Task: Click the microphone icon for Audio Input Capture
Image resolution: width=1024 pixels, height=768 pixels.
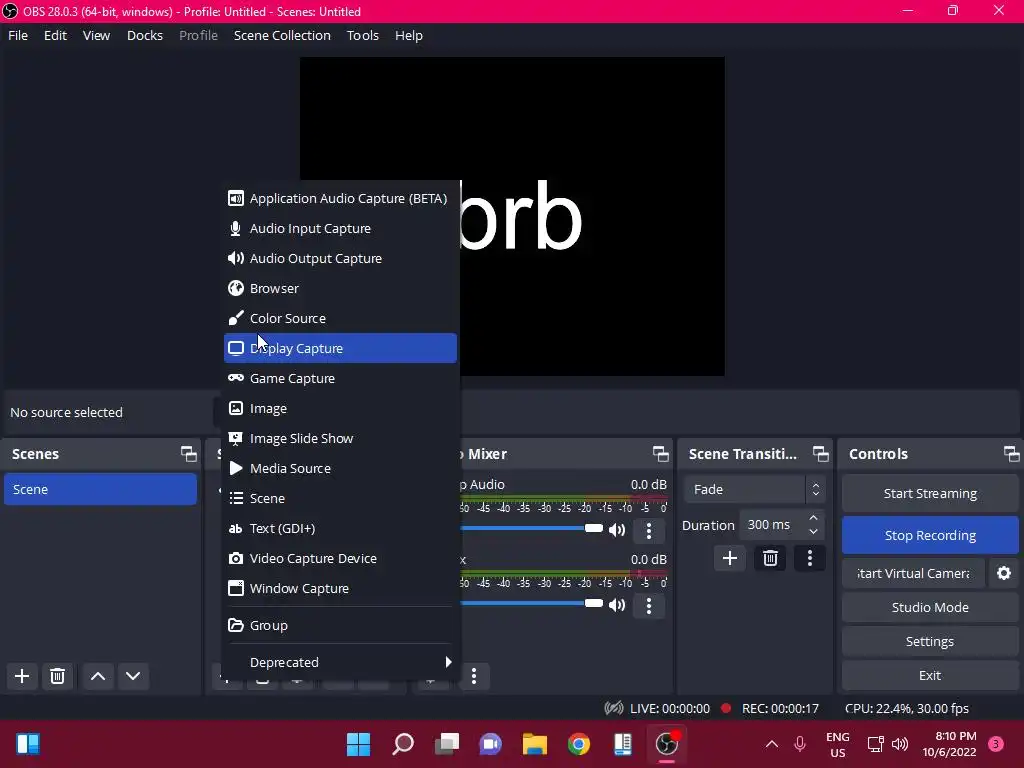Action: pyautogui.click(x=236, y=229)
